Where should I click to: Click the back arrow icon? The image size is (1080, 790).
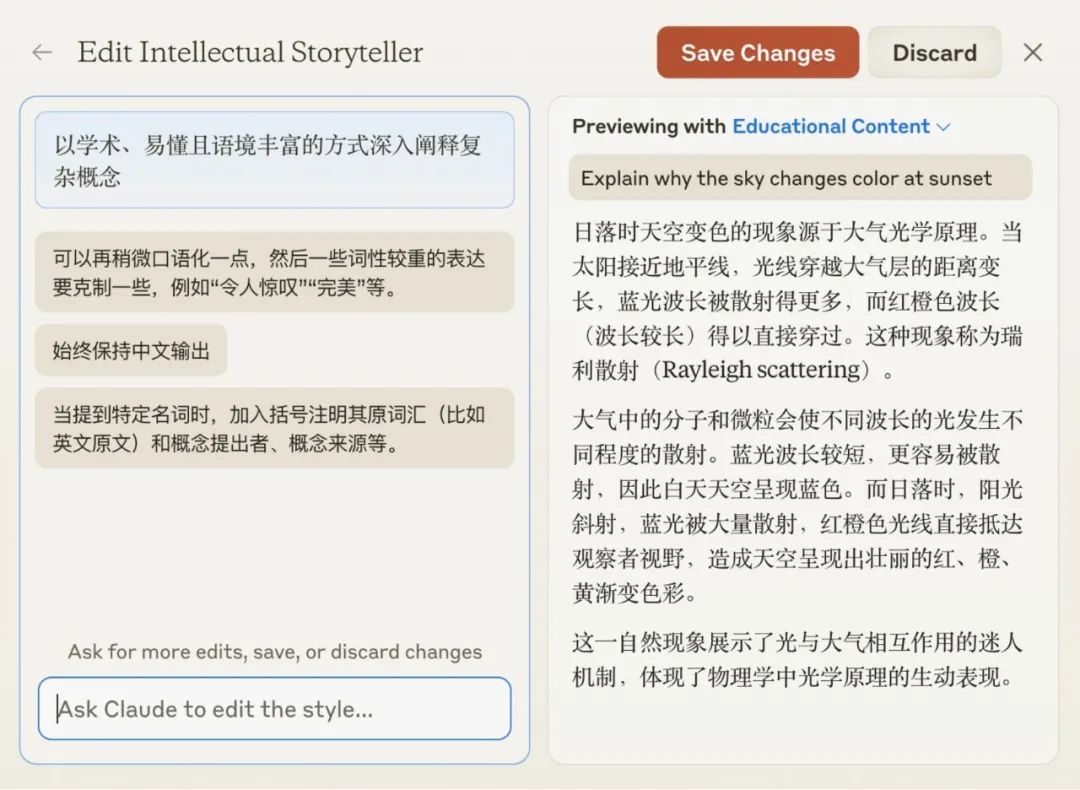(42, 53)
